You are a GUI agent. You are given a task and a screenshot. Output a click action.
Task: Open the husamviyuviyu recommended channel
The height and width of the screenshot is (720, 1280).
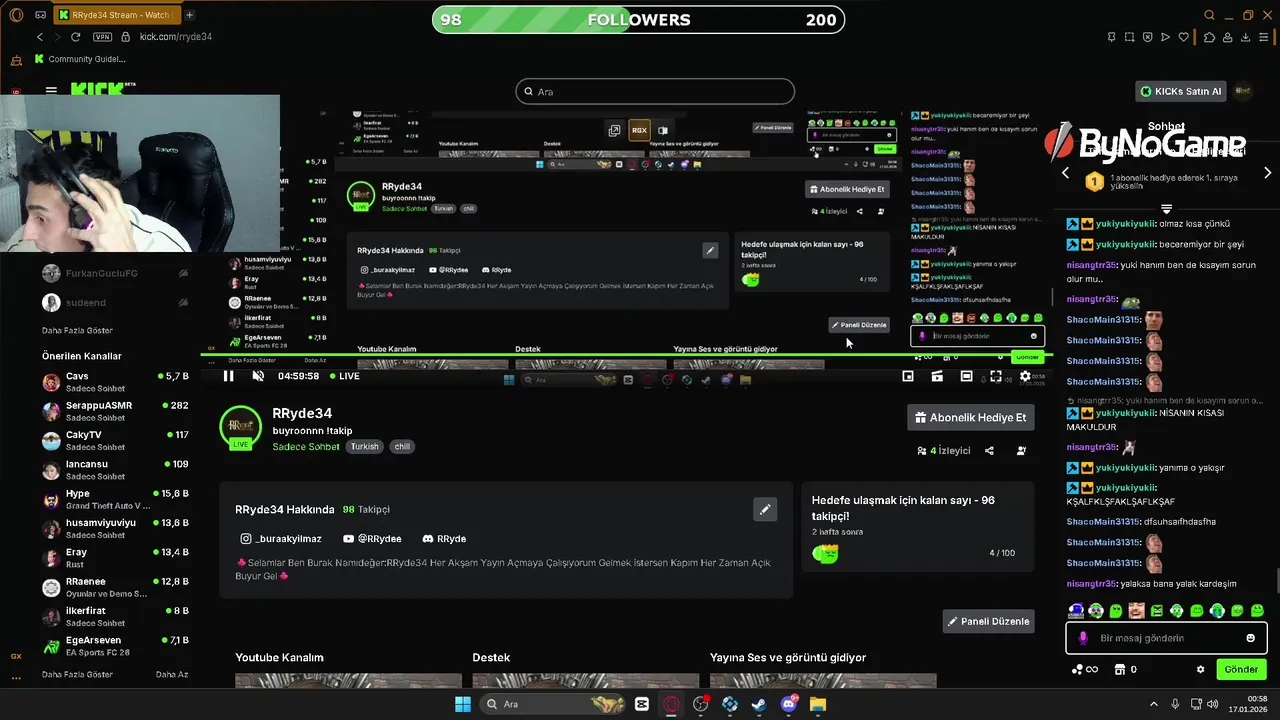coord(115,529)
